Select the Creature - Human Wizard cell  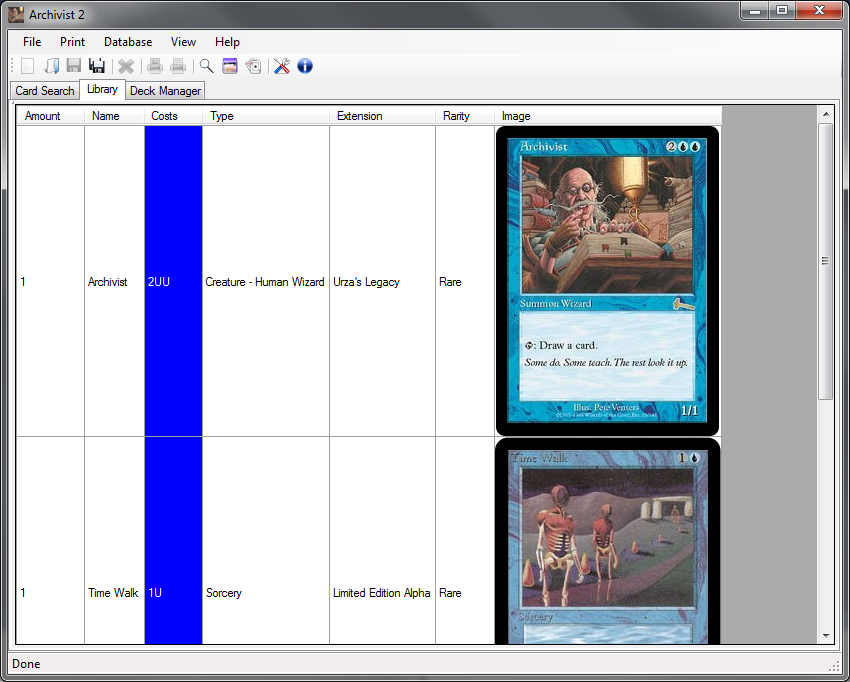click(x=266, y=281)
